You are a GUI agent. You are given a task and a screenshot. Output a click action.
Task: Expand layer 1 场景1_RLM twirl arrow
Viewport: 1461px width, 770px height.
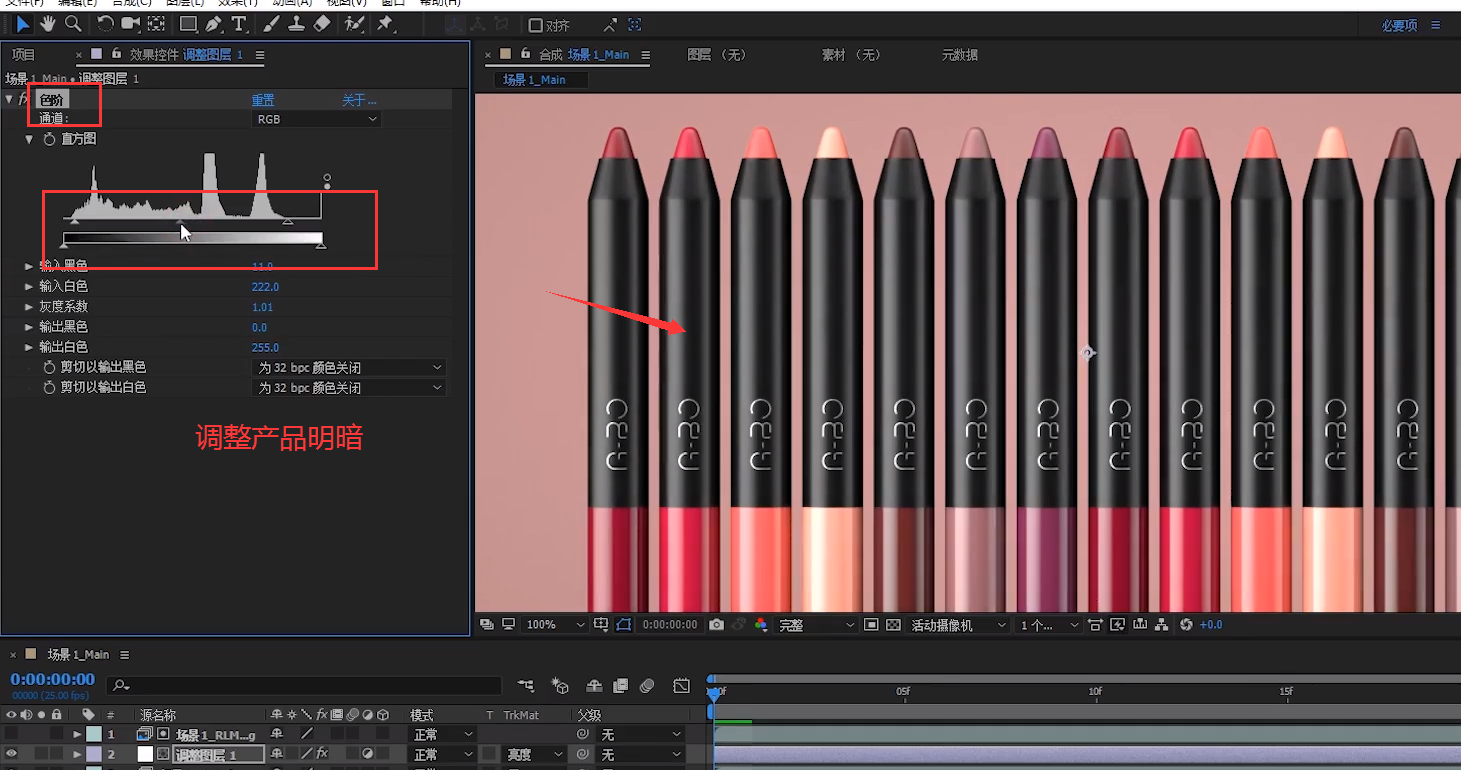click(x=77, y=734)
